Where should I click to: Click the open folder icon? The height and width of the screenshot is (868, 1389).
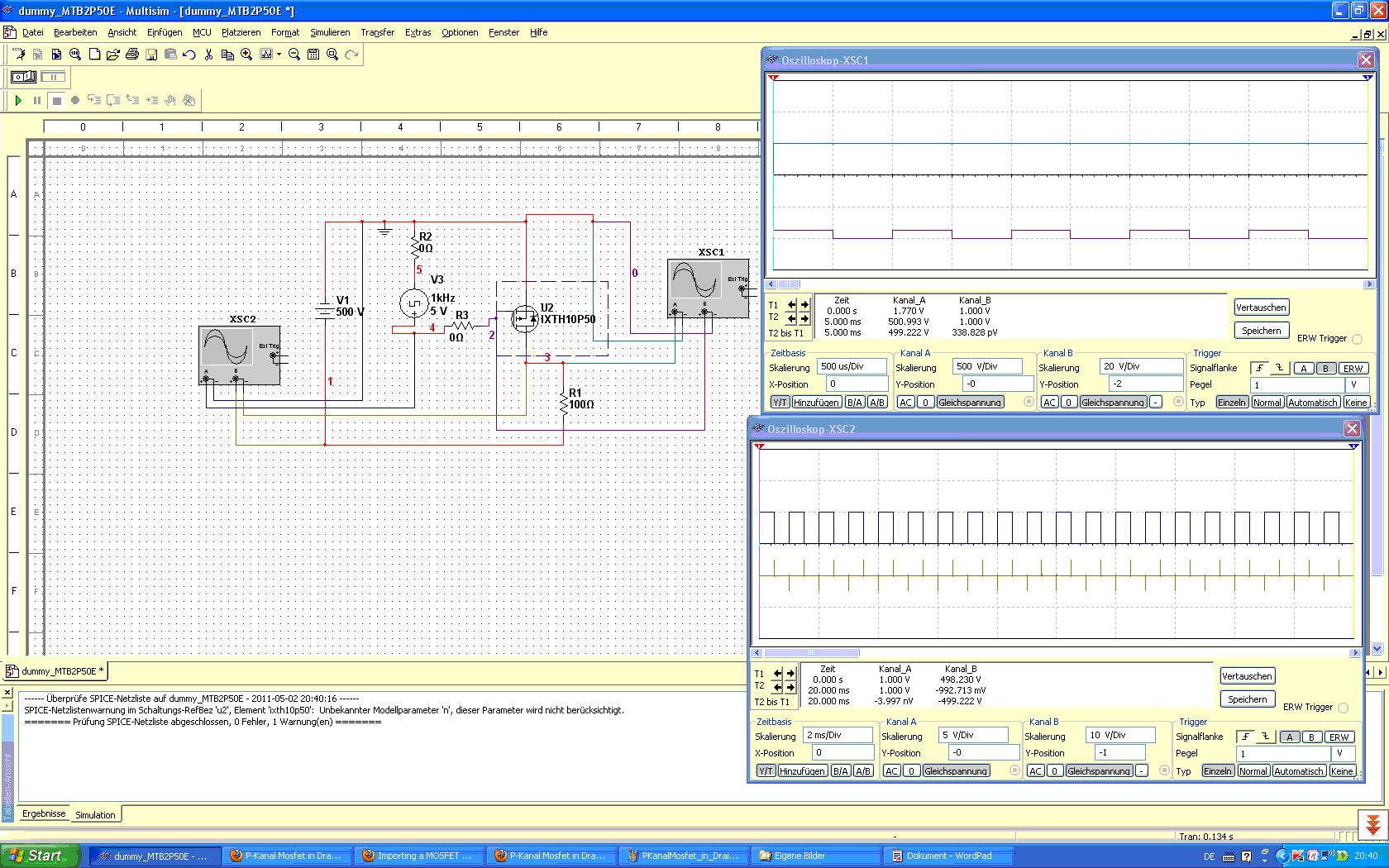tap(113, 55)
